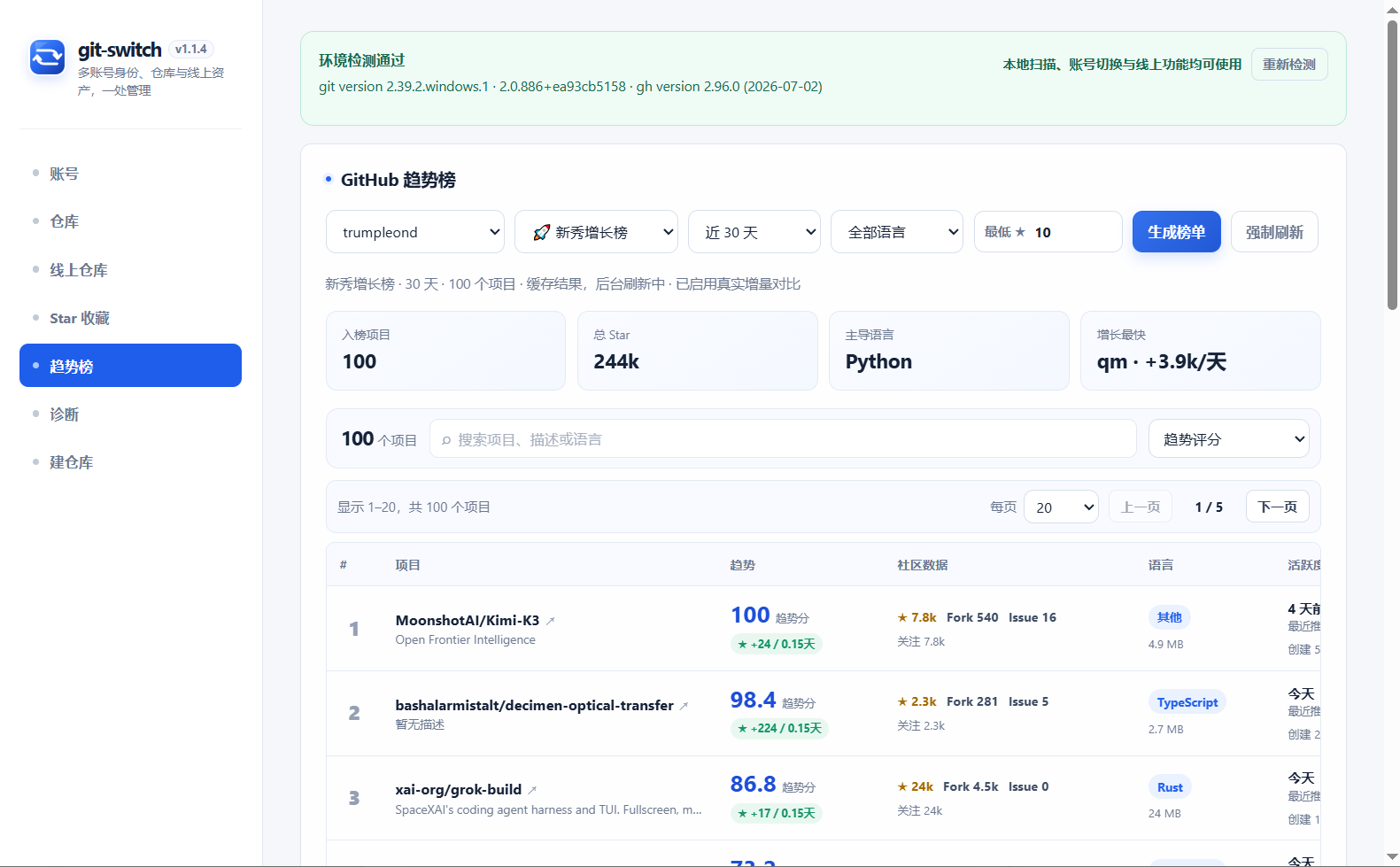Open the xai-org/grok-build project link
The width and height of the screenshot is (1400, 867).
click(458, 789)
